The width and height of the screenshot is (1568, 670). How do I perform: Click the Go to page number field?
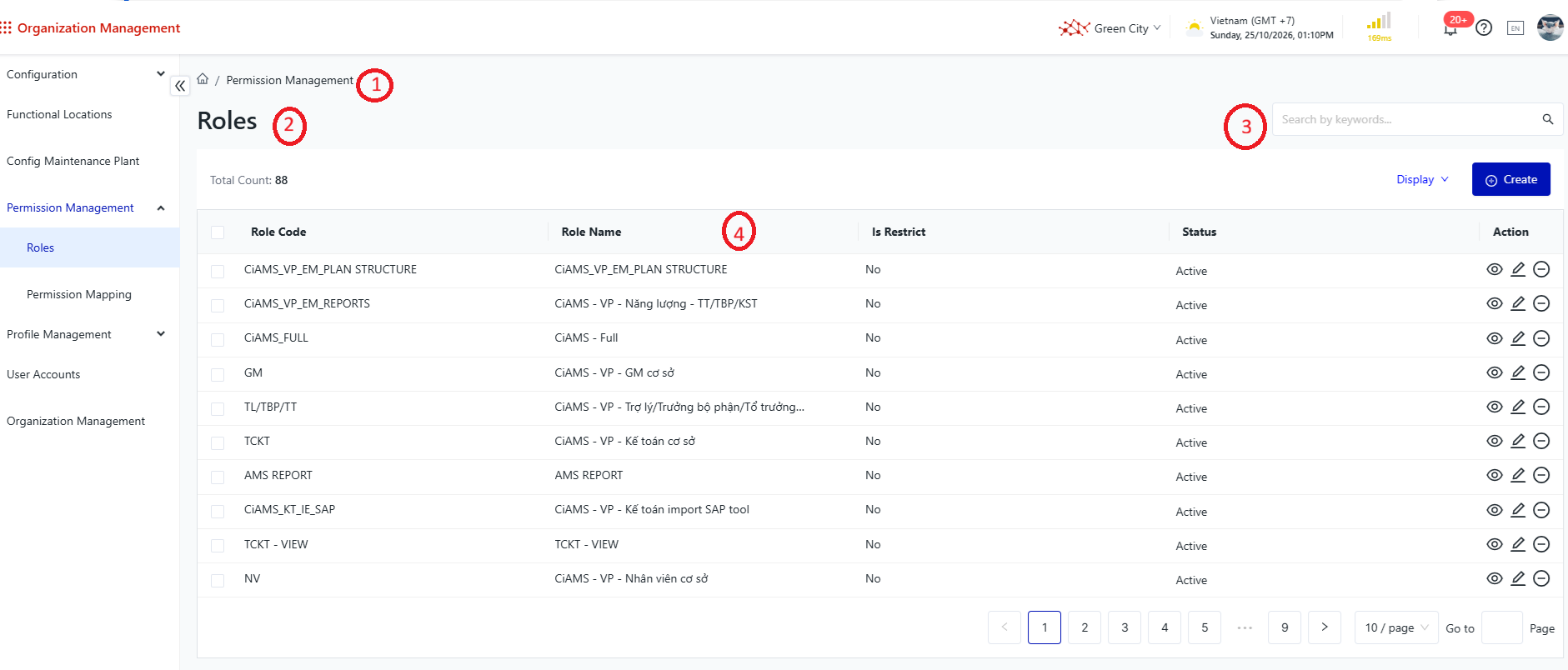(1502, 627)
